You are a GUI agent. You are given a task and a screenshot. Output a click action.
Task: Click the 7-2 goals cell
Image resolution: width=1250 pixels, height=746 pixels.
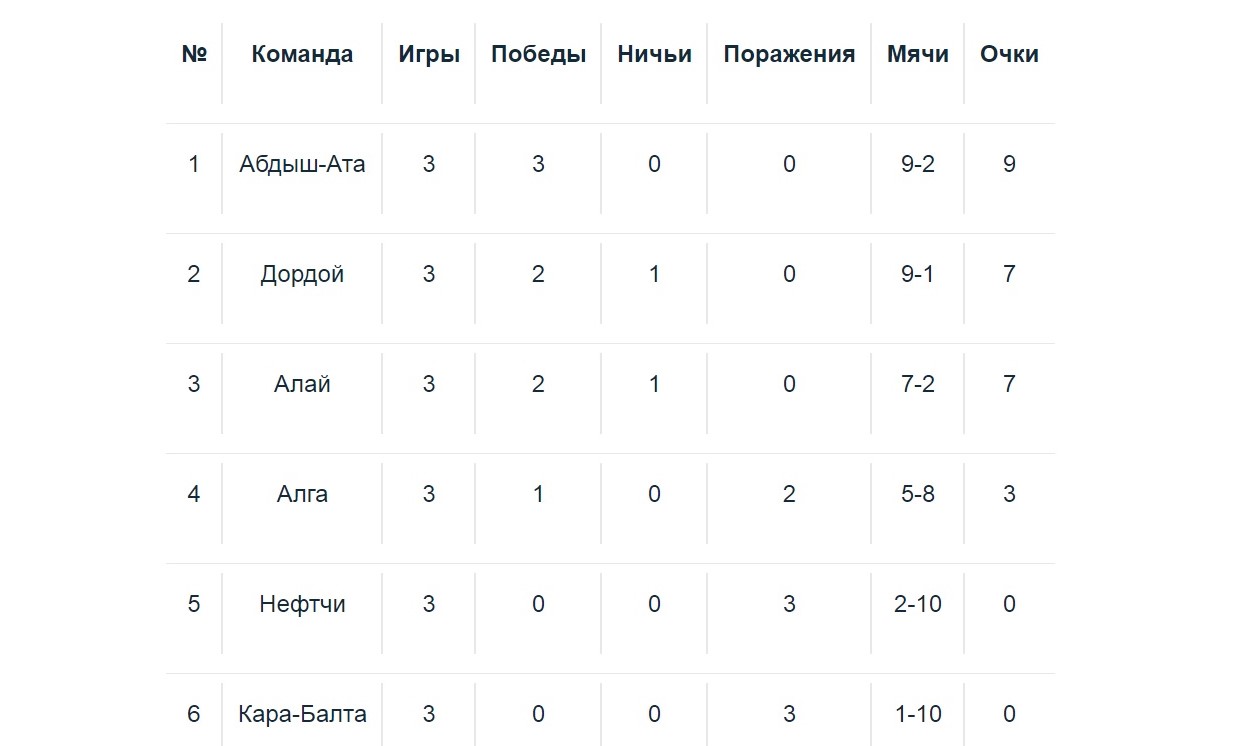click(917, 384)
